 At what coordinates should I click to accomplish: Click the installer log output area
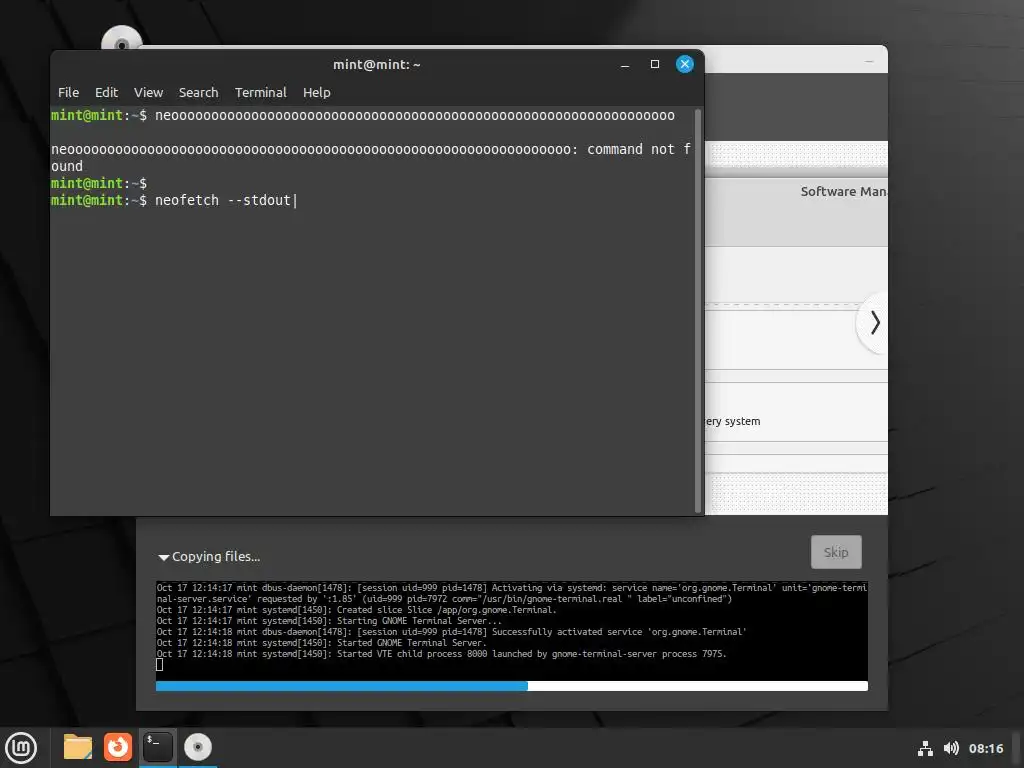[511, 630]
